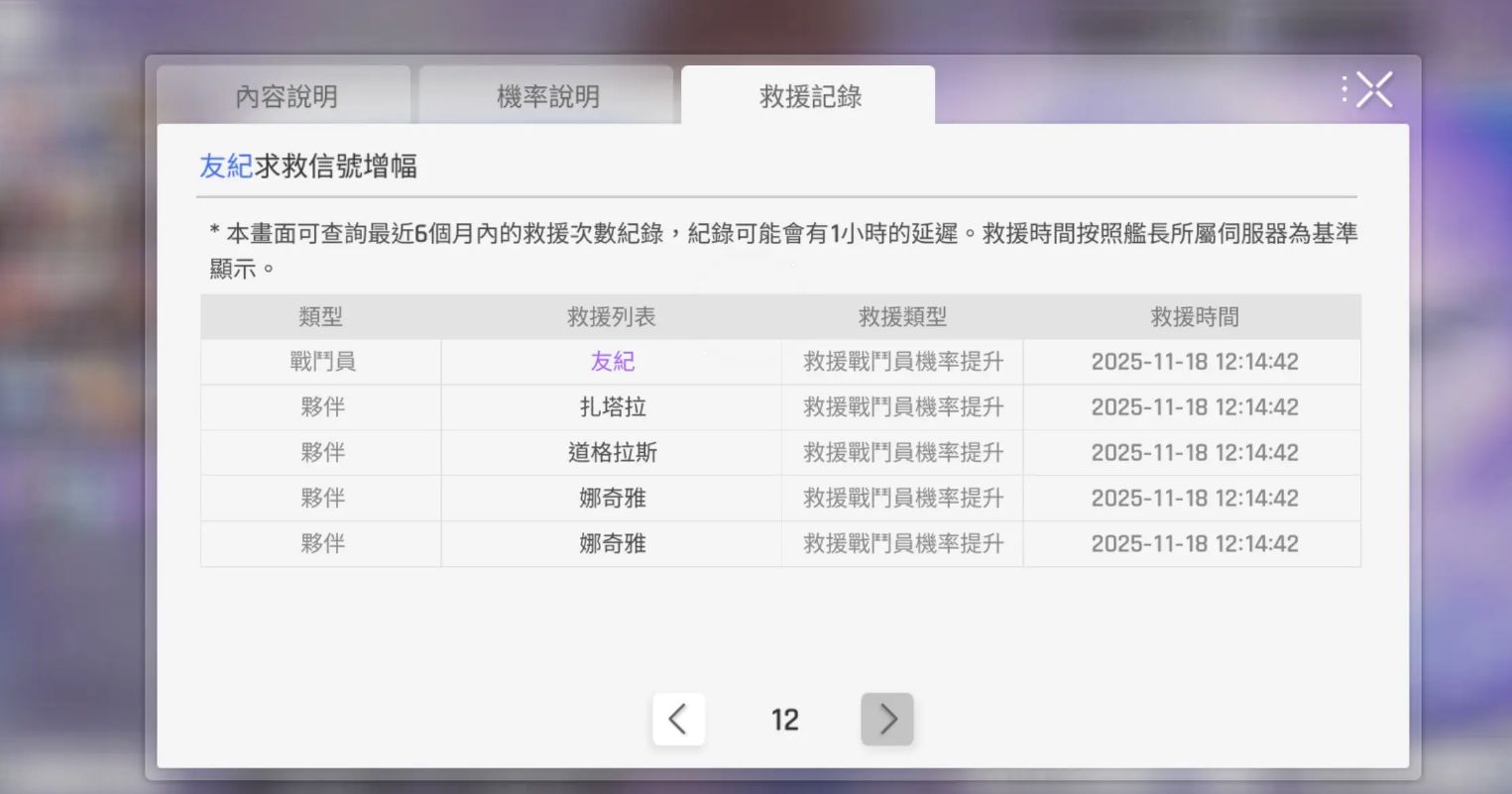The height and width of the screenshot is (794, 1512).
Task: Click the next page arrow button
Action: [x=886, y=719]
